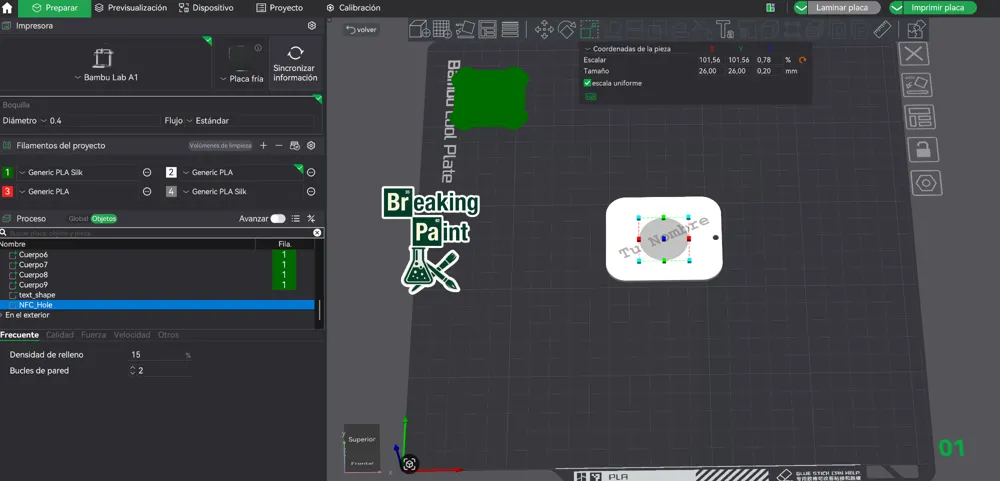This screenshot has height=481, width=1000.
Task: Switch to the Preparar tab
Action: pyautogui.click(x=54, y=8)
